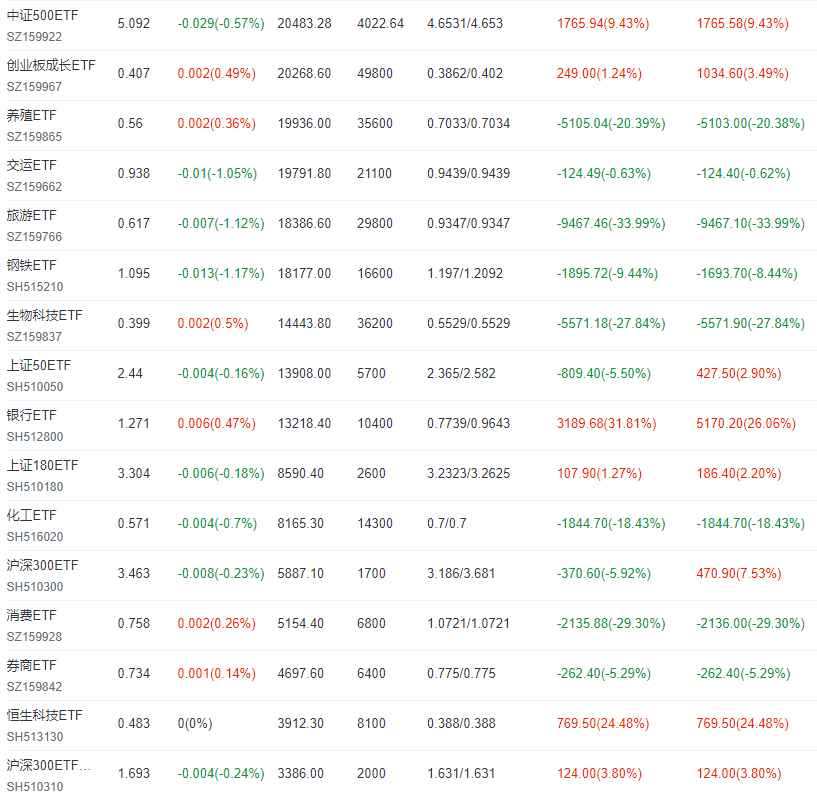
Task: Click the profit 1765.58(9.43%)
Action: (742, 24)
